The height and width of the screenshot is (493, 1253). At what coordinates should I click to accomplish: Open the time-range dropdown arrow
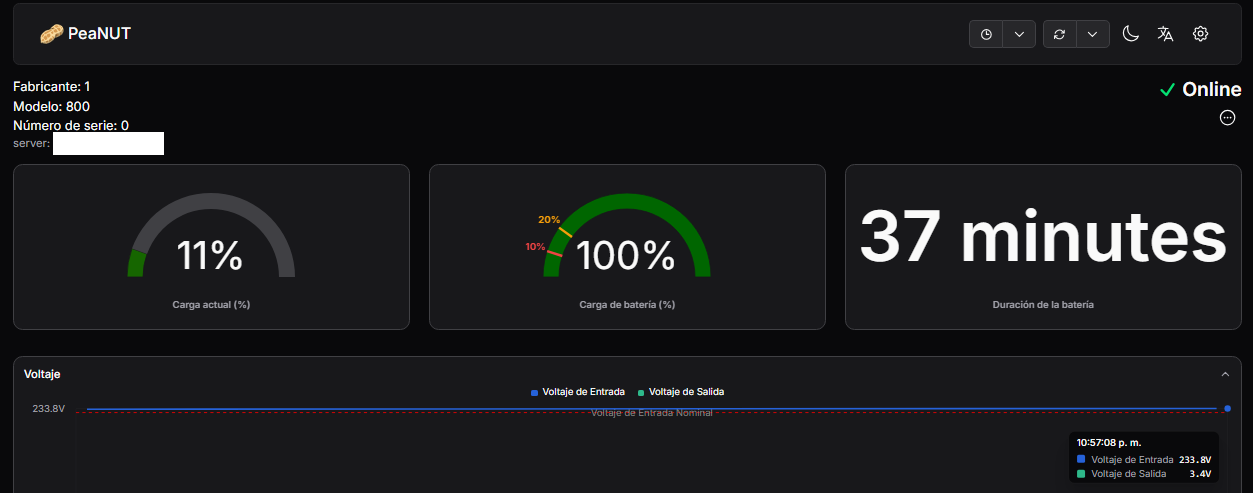click(1018, 34)
